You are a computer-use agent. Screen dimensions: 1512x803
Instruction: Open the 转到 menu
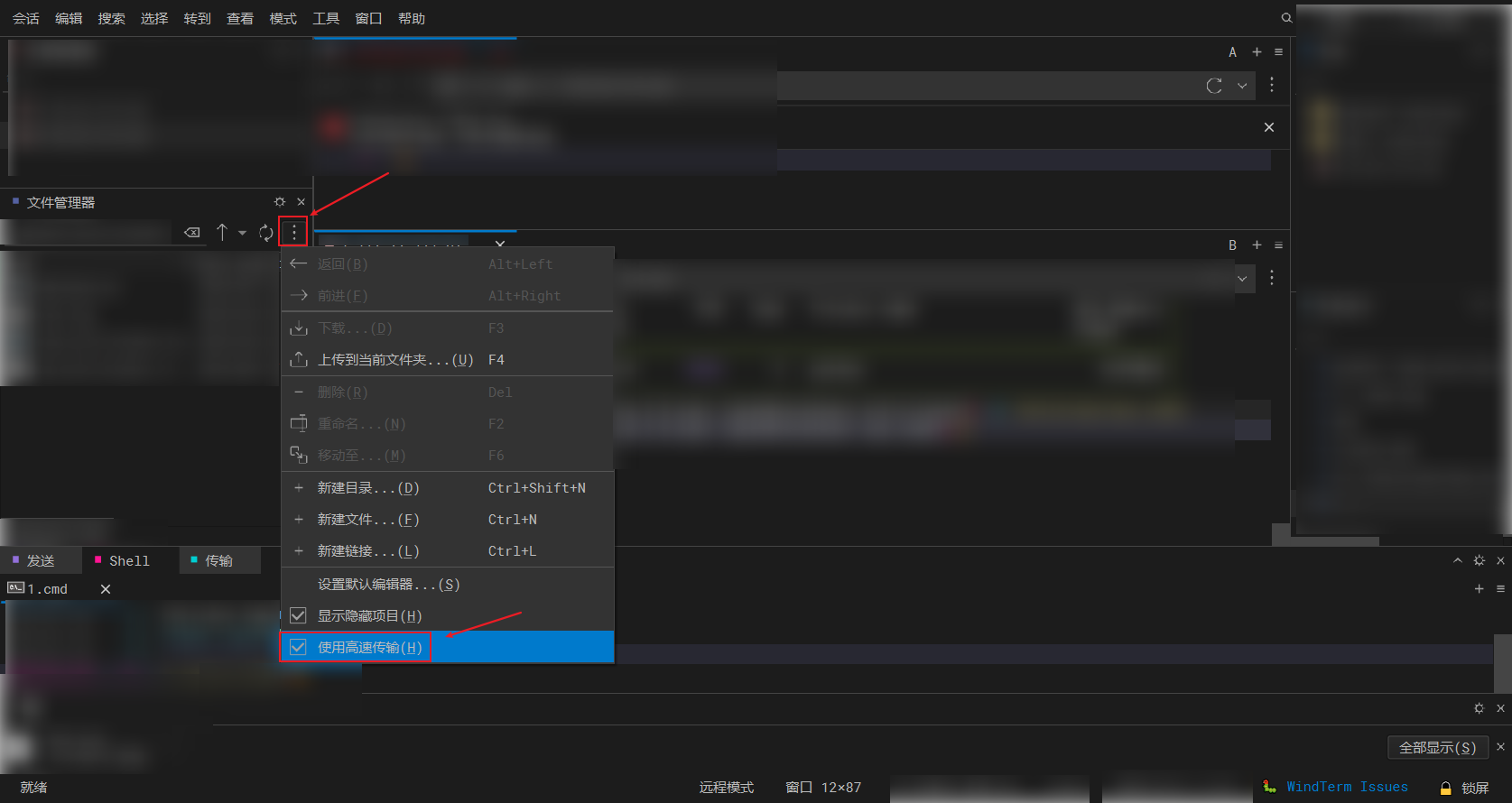tap(197, 18)
